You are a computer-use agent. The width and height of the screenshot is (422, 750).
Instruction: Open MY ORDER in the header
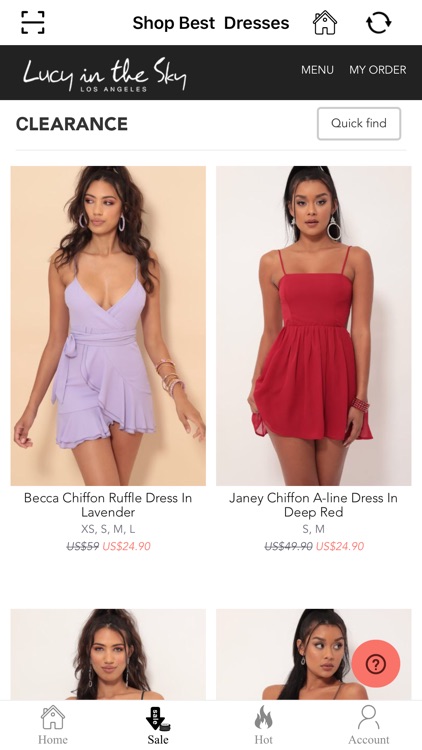(x=378, y=70)
